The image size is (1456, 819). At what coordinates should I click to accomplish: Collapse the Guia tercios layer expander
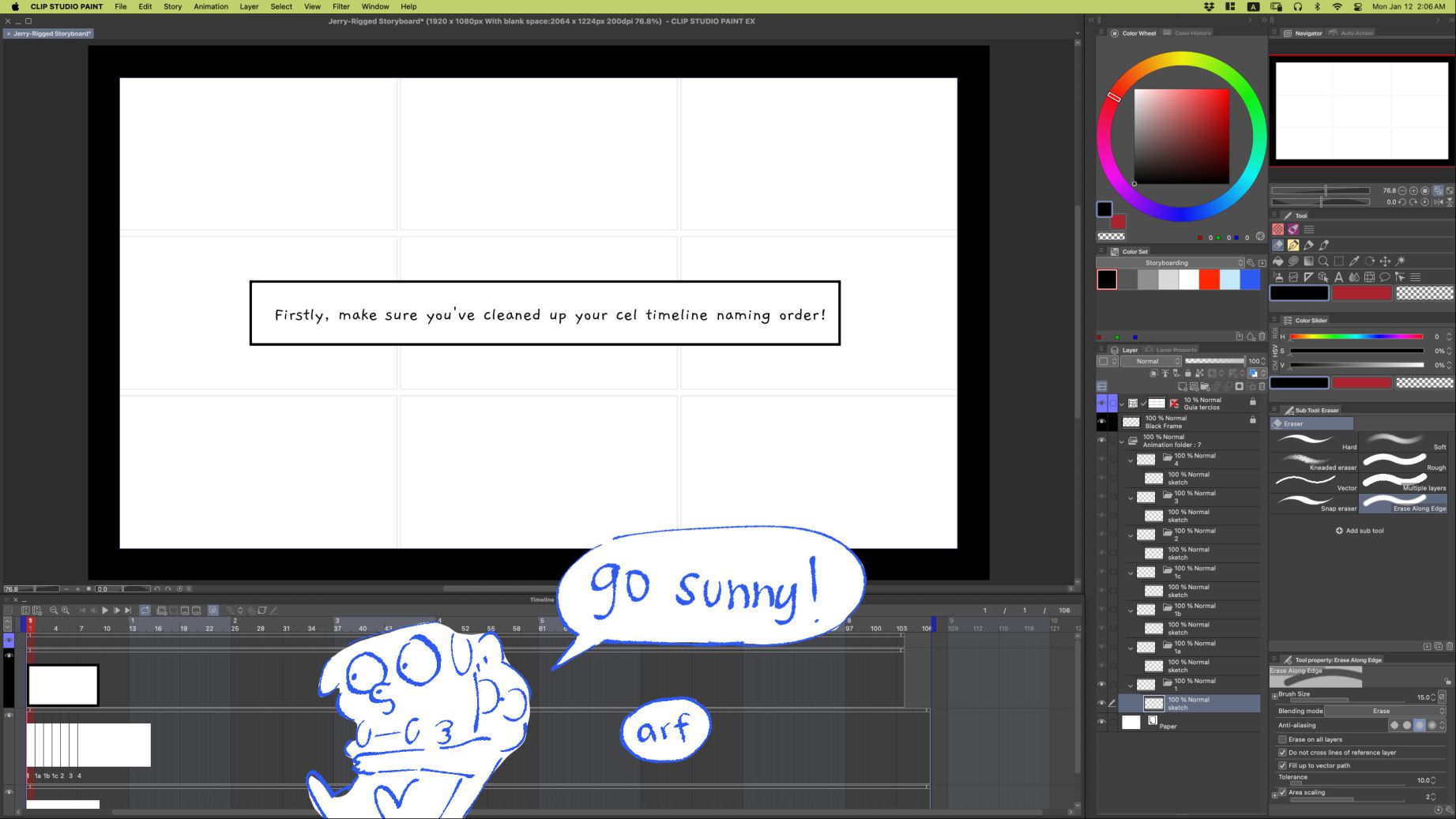[1122, 404]
